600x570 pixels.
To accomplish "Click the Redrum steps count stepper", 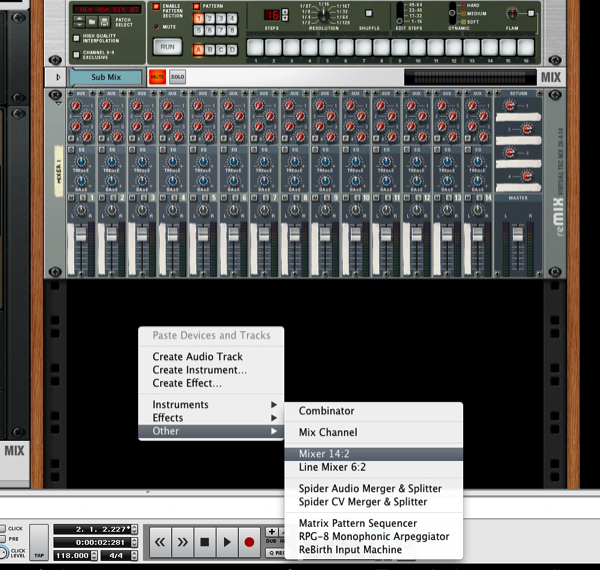I will click(x=285, y=15).
